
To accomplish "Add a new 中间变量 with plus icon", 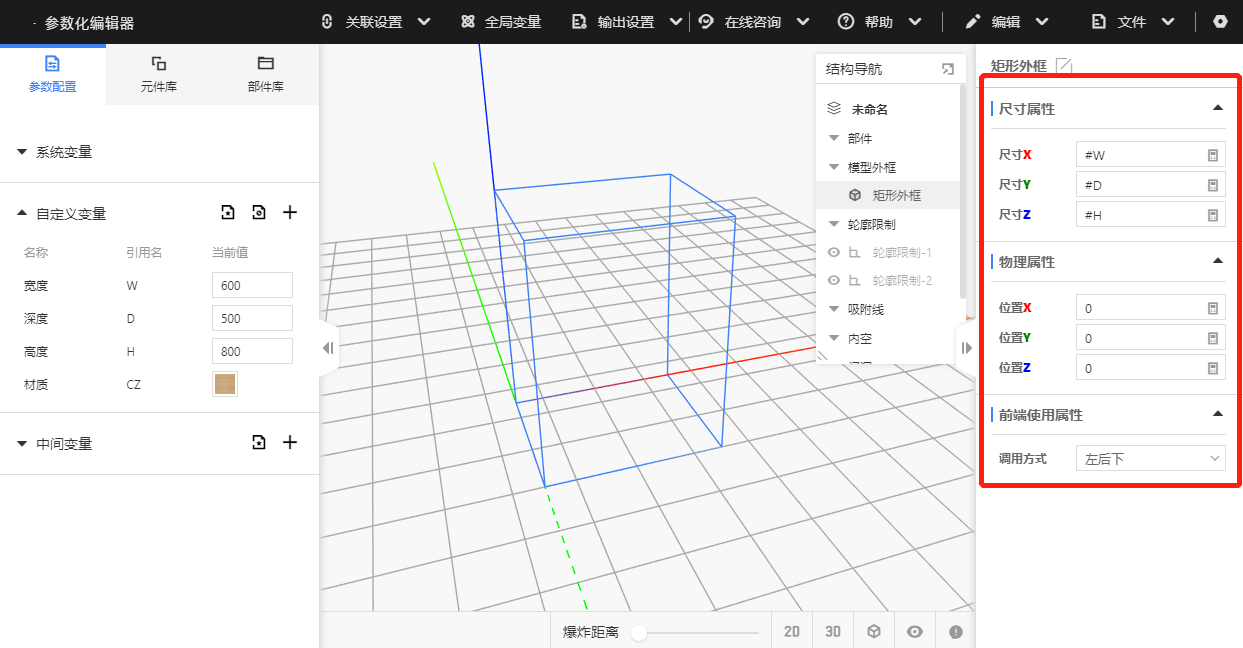I will (290, 442).
